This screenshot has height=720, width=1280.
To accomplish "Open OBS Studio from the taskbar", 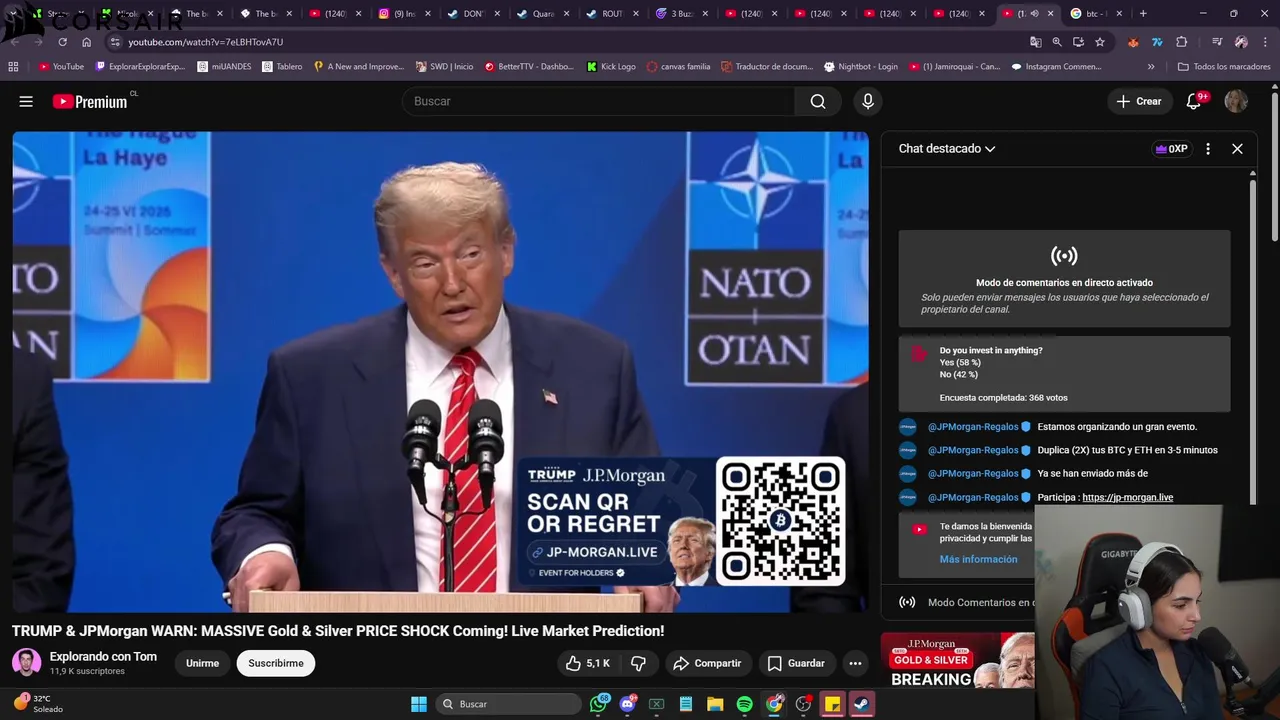I will pos(803,704).
